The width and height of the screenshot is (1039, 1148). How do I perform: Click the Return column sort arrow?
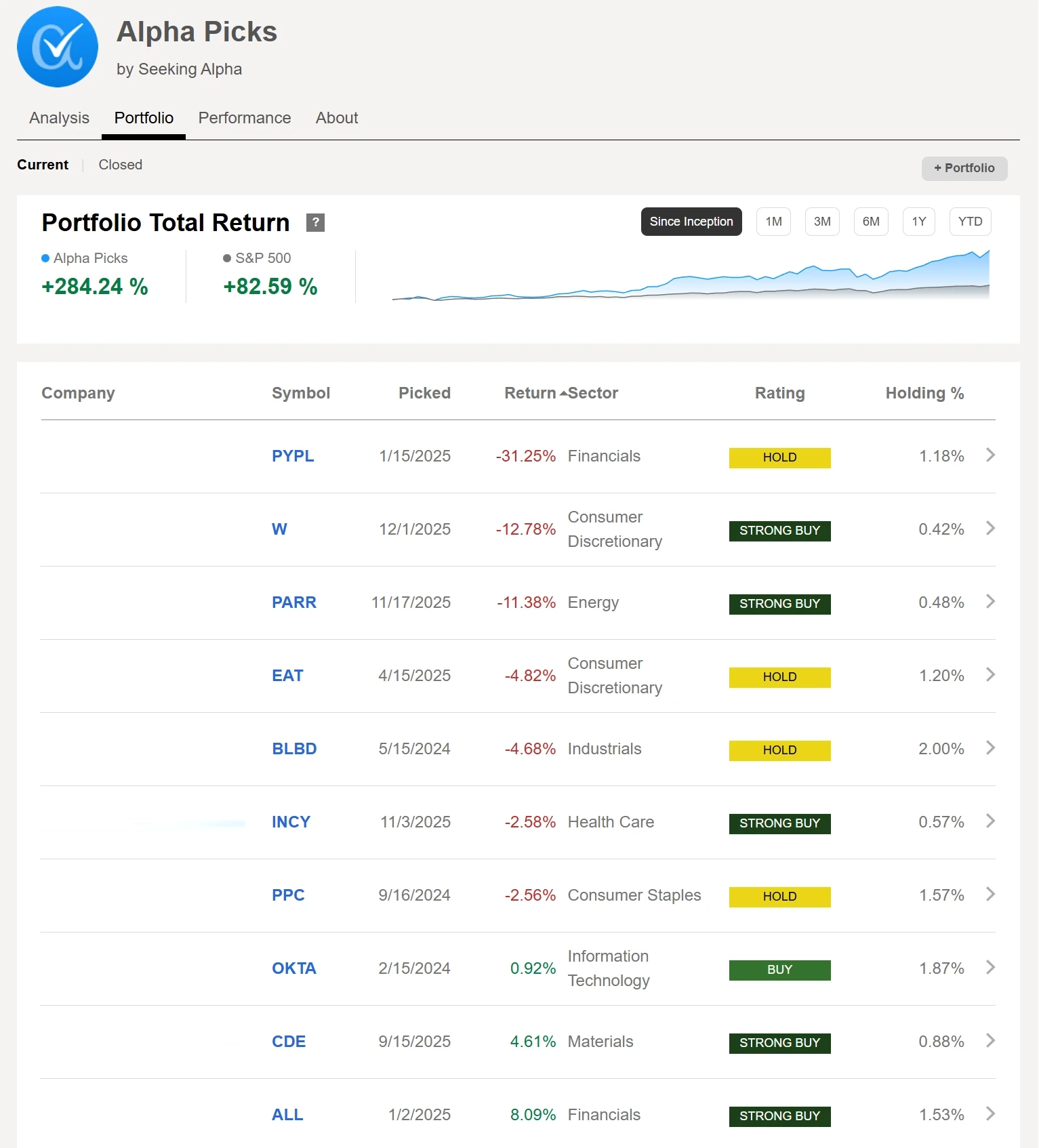coord(563,394)
